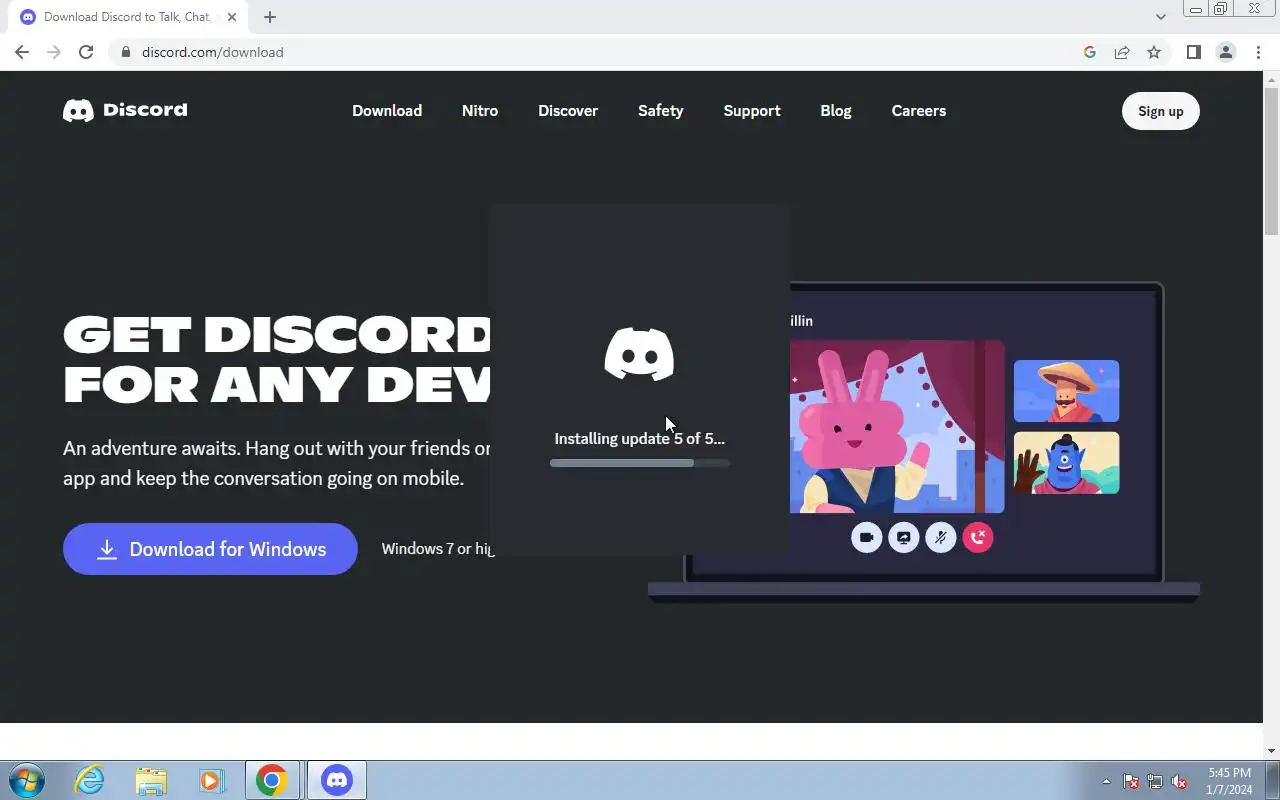
Task: Open the Safety nav item
Action: coord(661,111)
